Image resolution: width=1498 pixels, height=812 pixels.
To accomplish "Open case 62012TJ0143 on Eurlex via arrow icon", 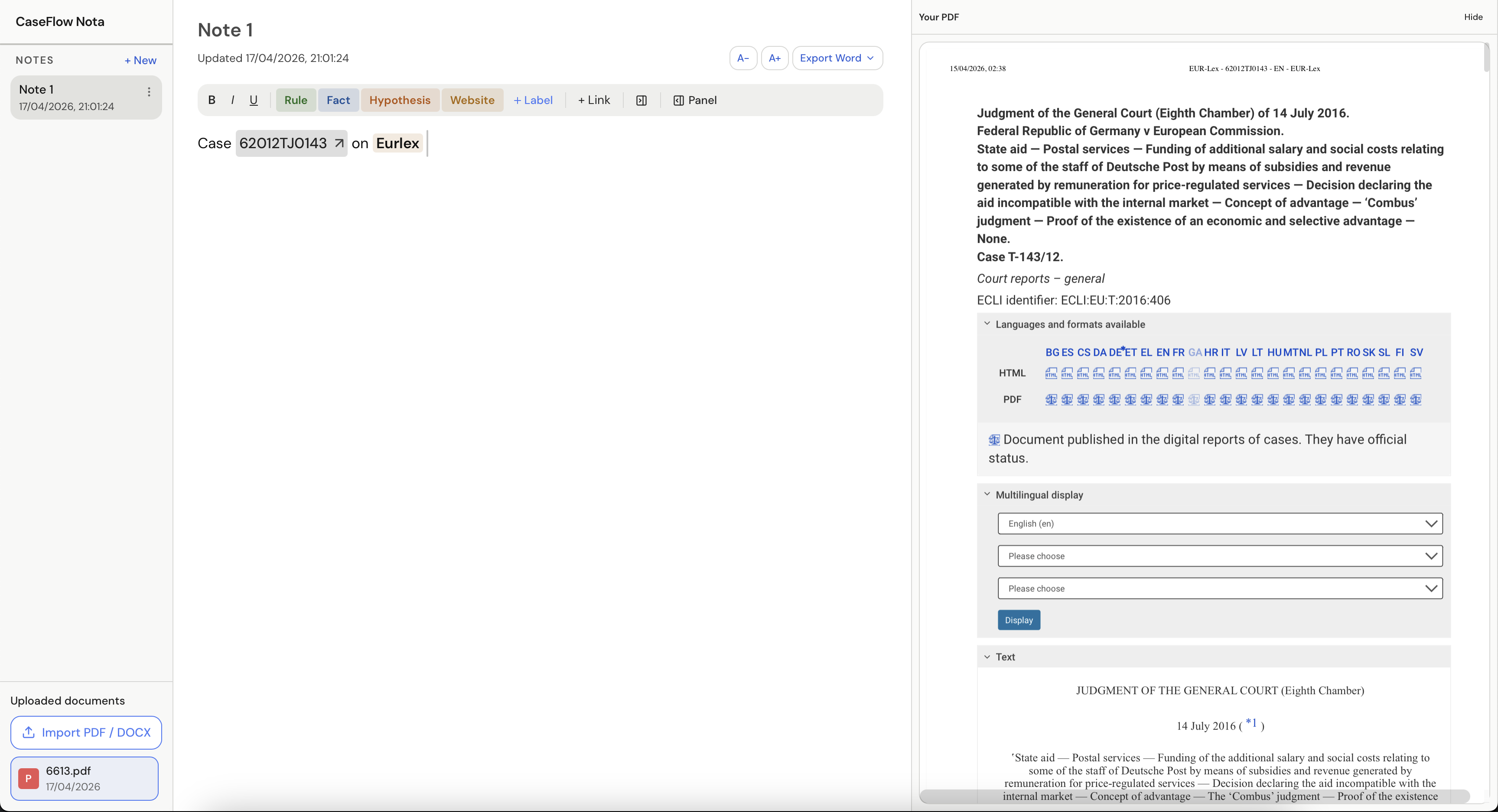I will [339, 143].
